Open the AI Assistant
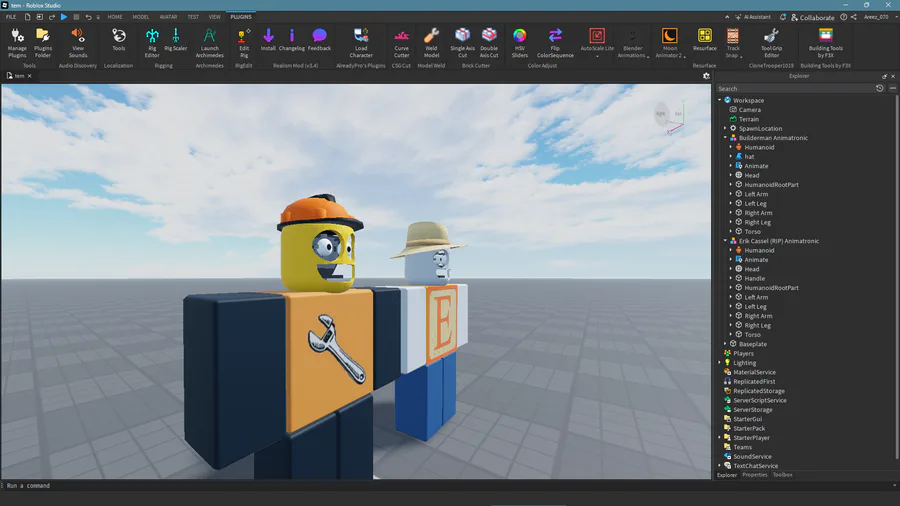Image resolution: width=900 pixels, height=506 pixels. (753, 17)
